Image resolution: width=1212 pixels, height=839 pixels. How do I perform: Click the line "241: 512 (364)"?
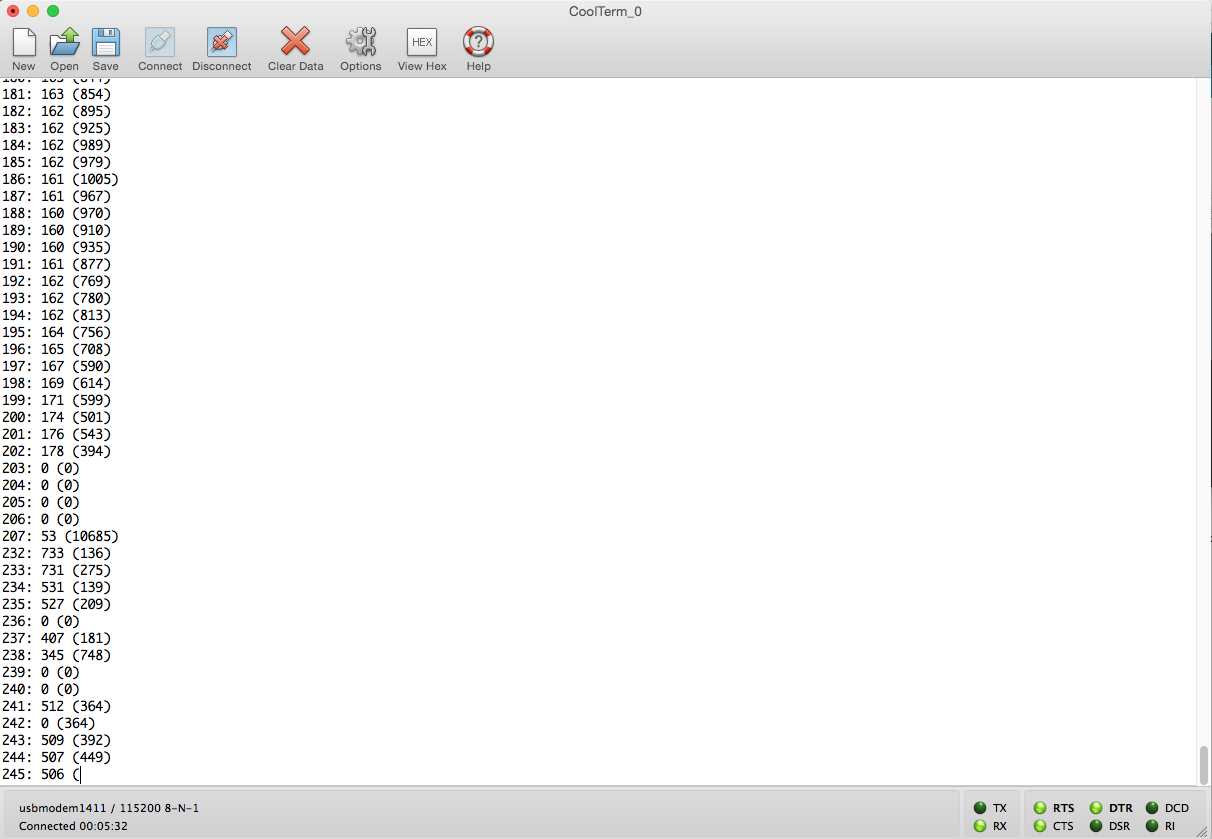click(x=56, y=706)
